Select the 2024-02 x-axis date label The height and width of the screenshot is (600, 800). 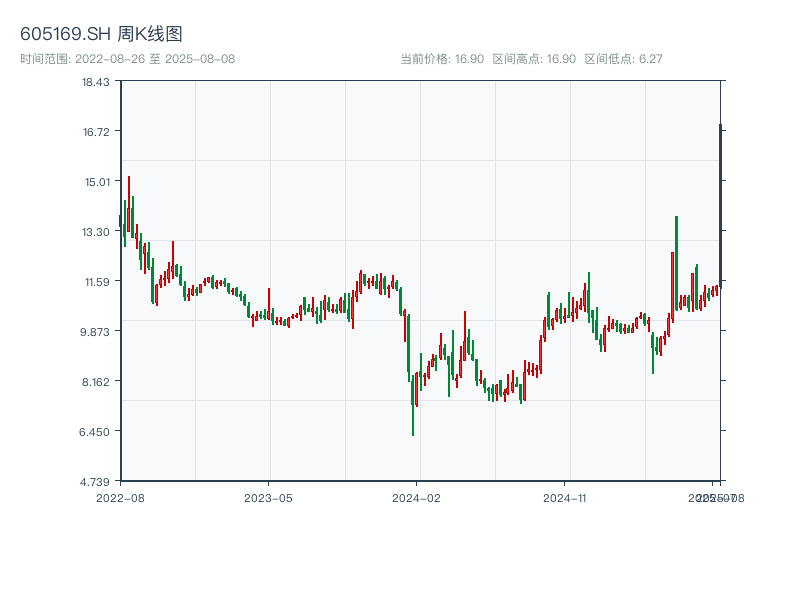click(417, 497)
